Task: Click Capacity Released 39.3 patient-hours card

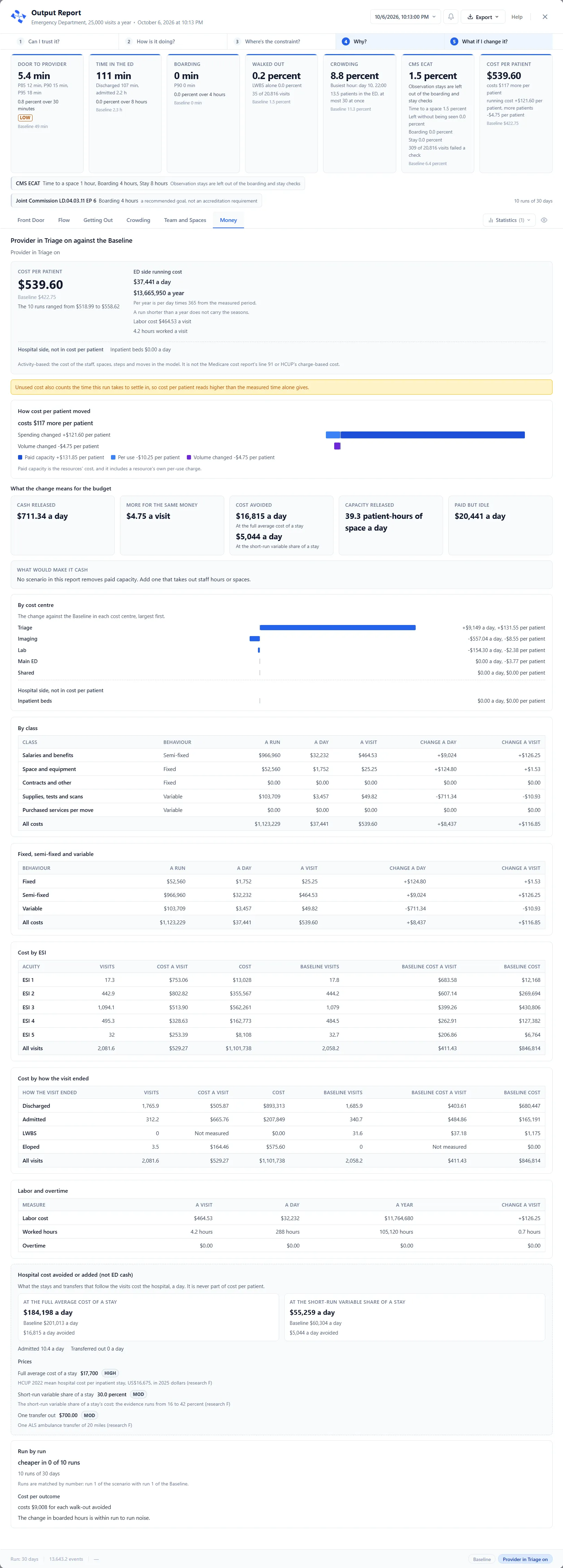Action: click(x=391, y=525)
